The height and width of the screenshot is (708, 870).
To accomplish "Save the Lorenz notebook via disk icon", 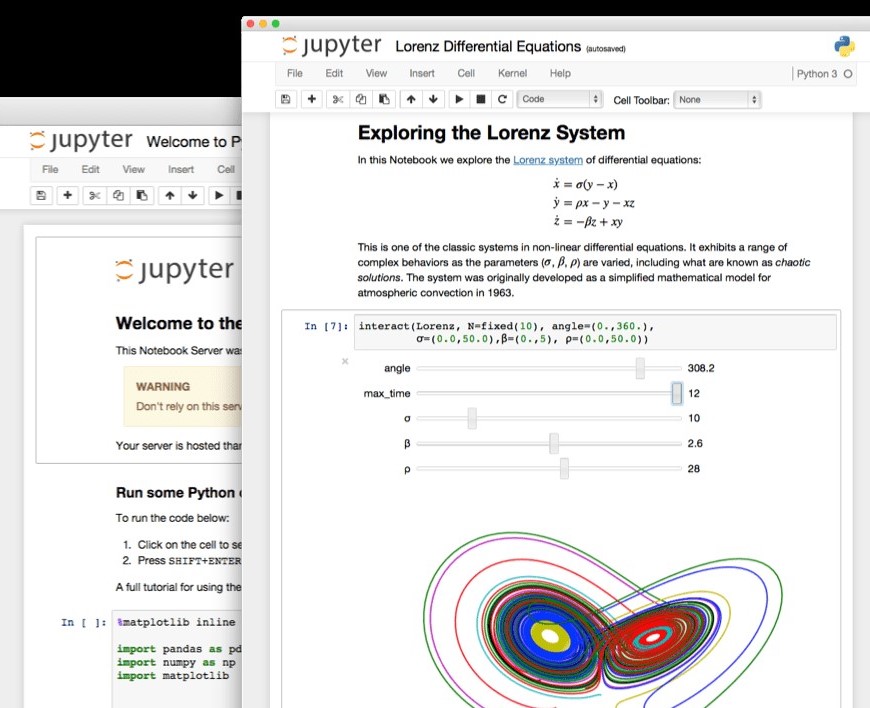I will coord(285,99).
